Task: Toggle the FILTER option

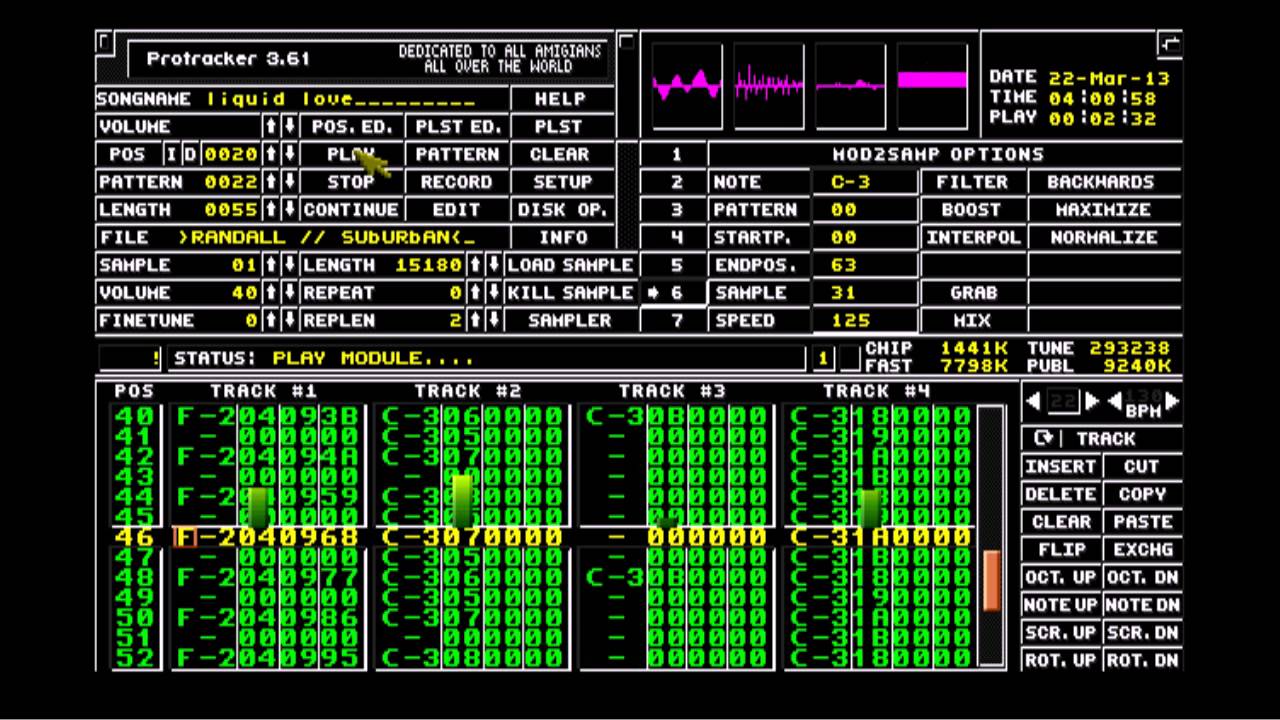Action: [x=973, y=182]
